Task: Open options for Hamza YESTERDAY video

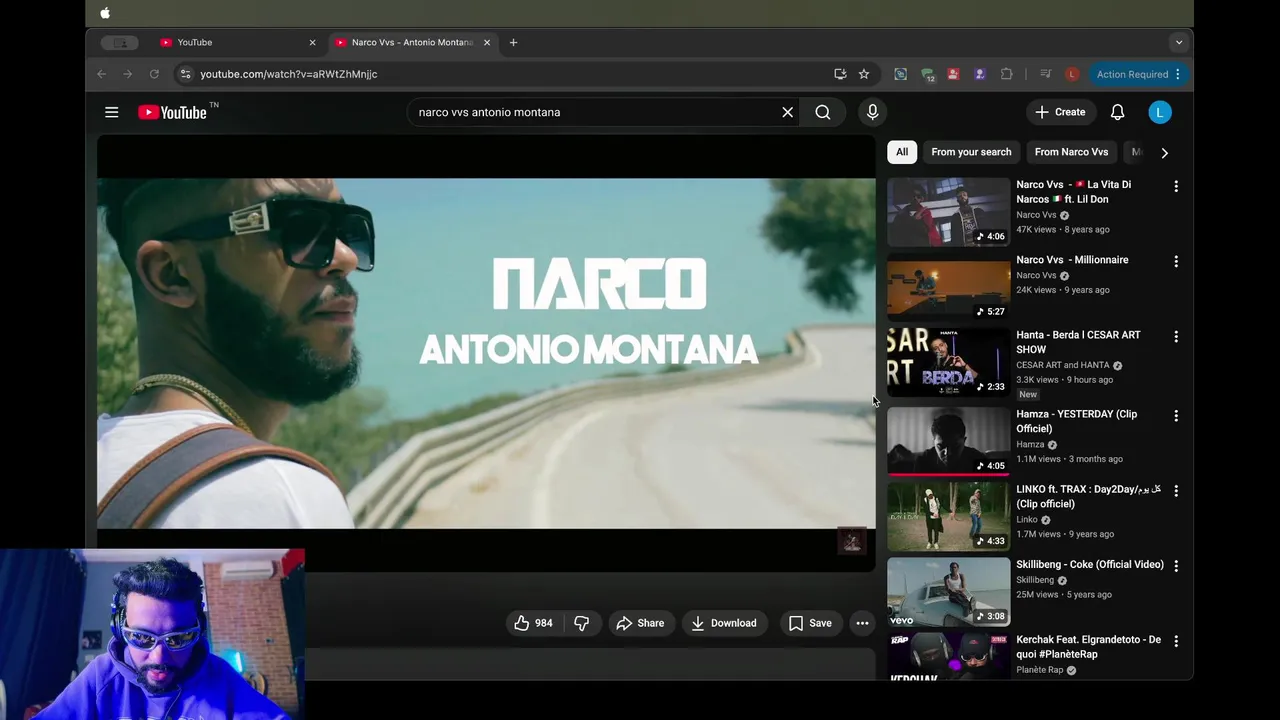Action: point(1176,415)
